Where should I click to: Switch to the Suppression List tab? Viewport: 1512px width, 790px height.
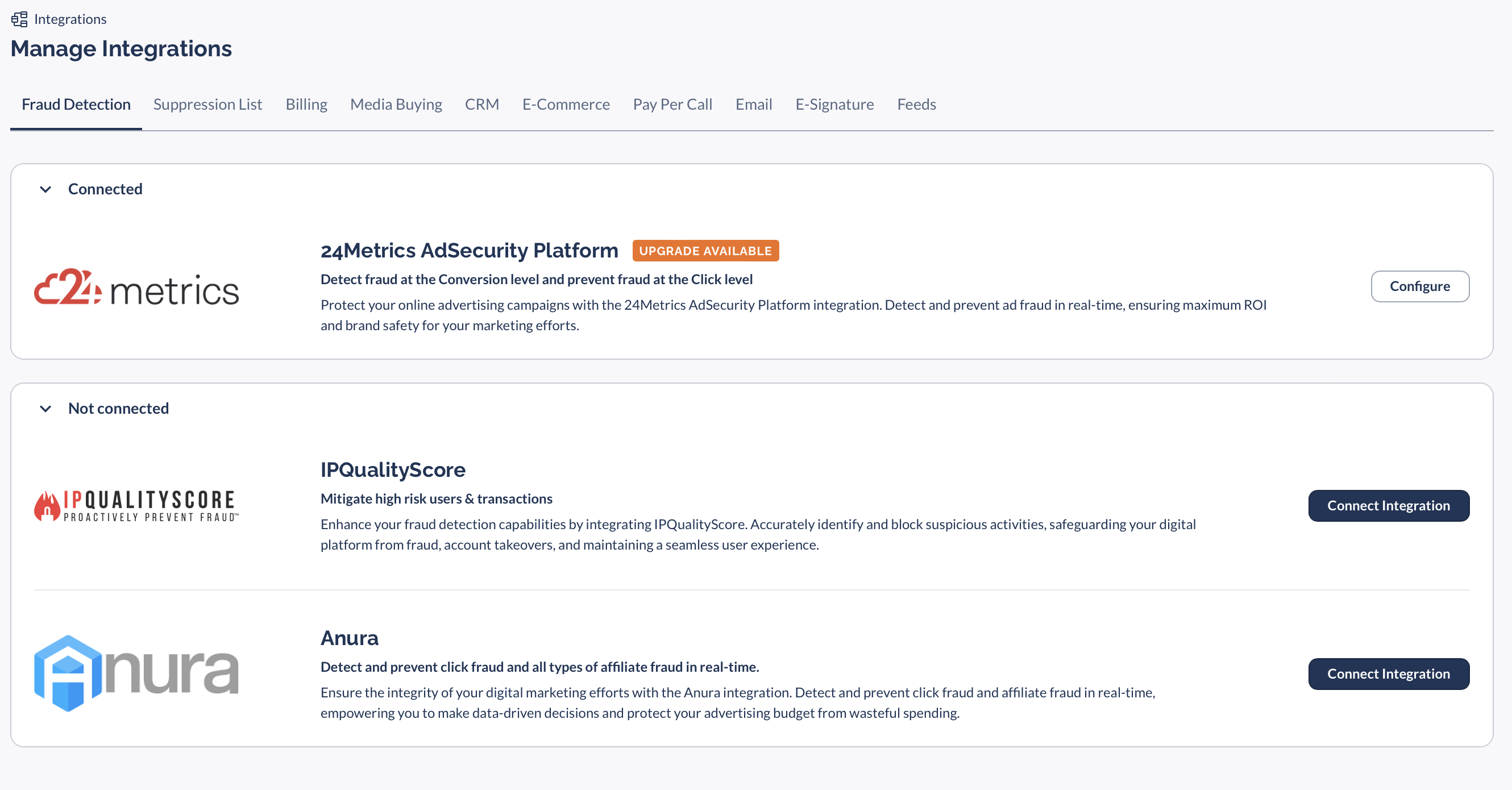point(208,105)
